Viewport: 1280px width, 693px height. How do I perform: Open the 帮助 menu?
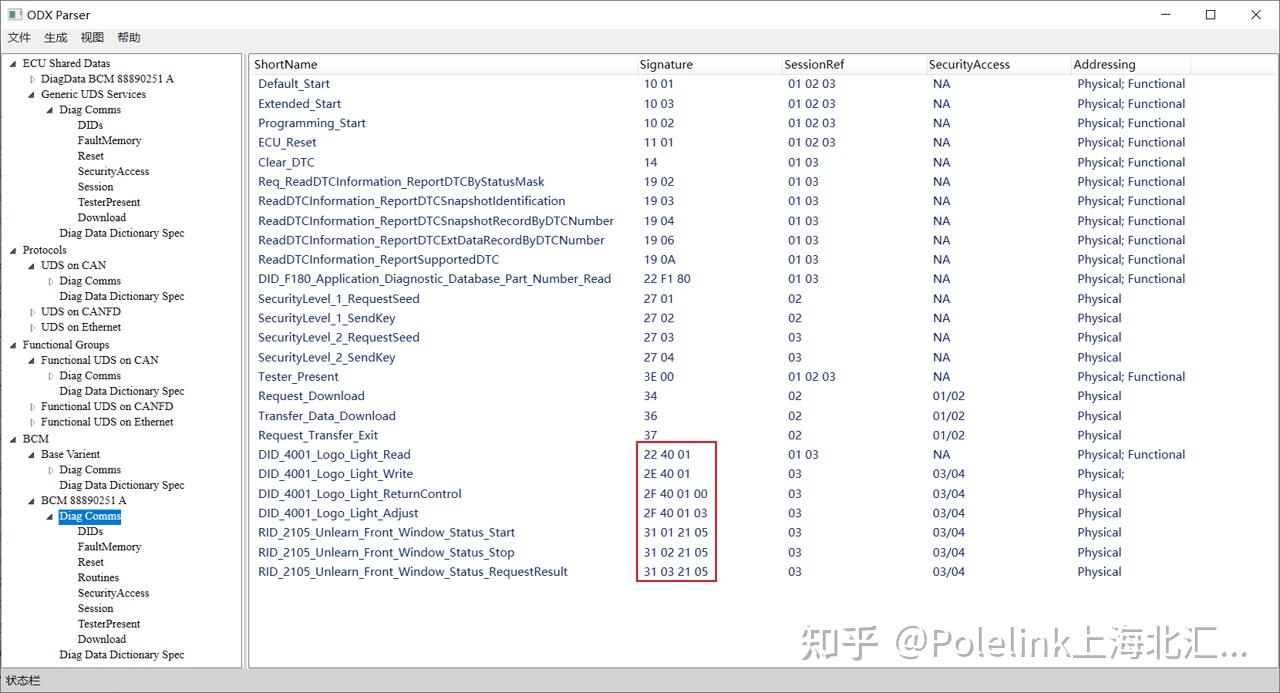127,37
